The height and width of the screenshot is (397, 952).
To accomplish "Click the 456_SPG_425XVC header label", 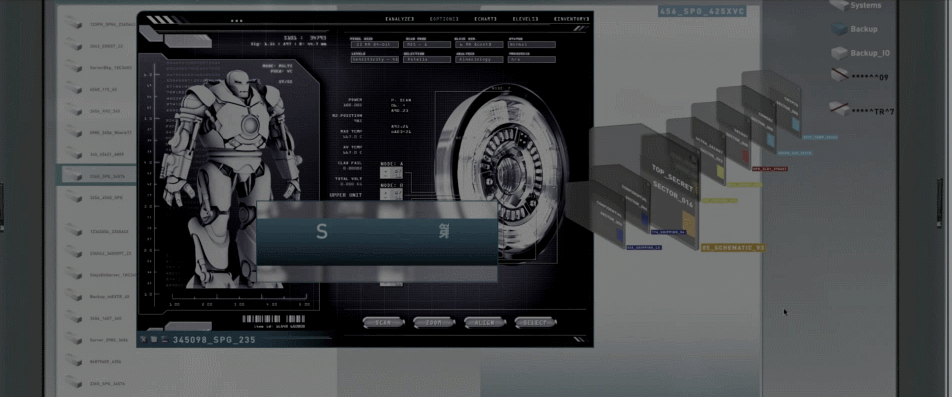I will point(701,11).
